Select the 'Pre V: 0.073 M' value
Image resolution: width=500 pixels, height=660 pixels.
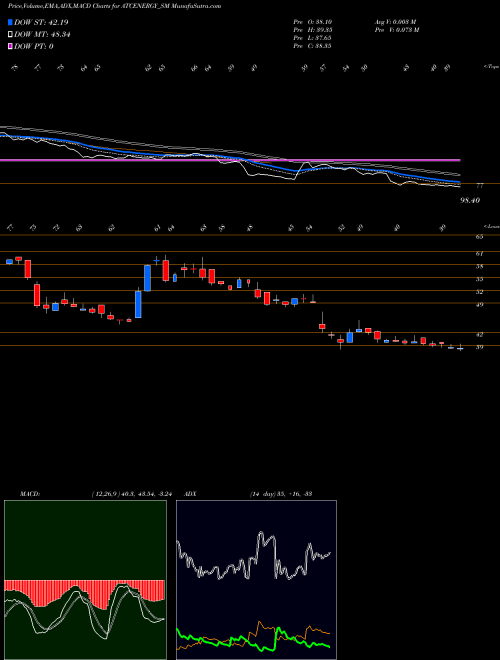pos(396,30)
